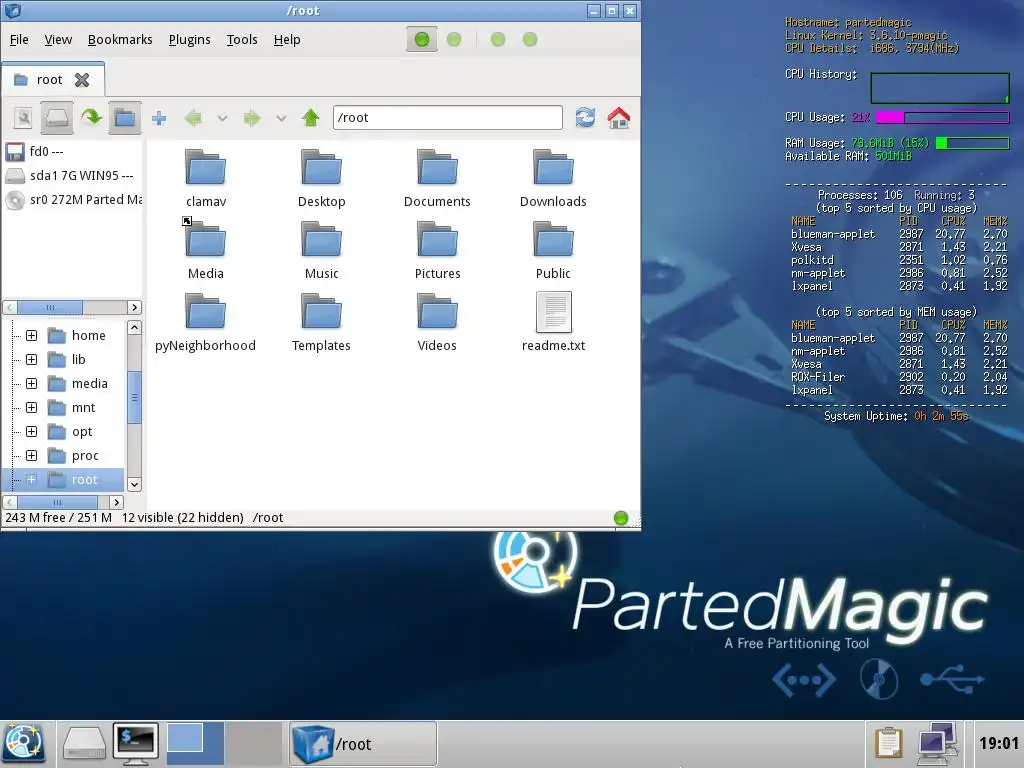Go forward with the right green arrow
This screenshot has height=768, width=1024.
click(251, 118)
